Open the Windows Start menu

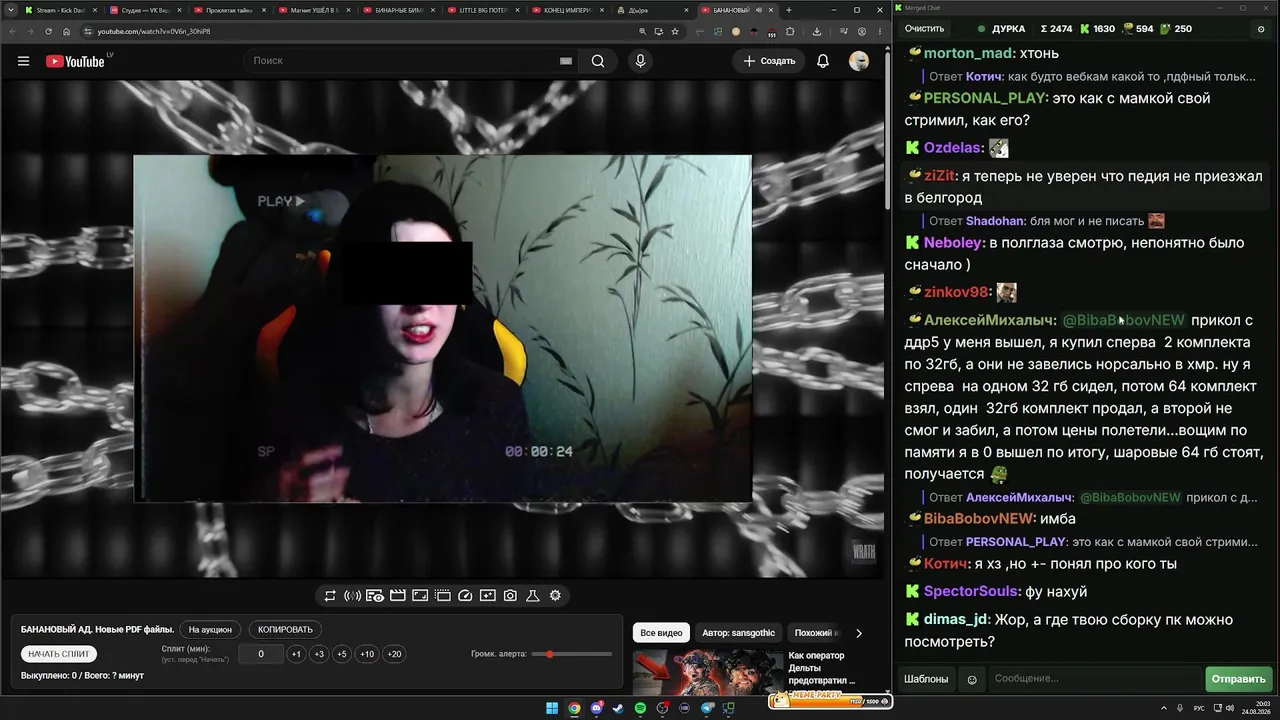[x=551, y=709]
